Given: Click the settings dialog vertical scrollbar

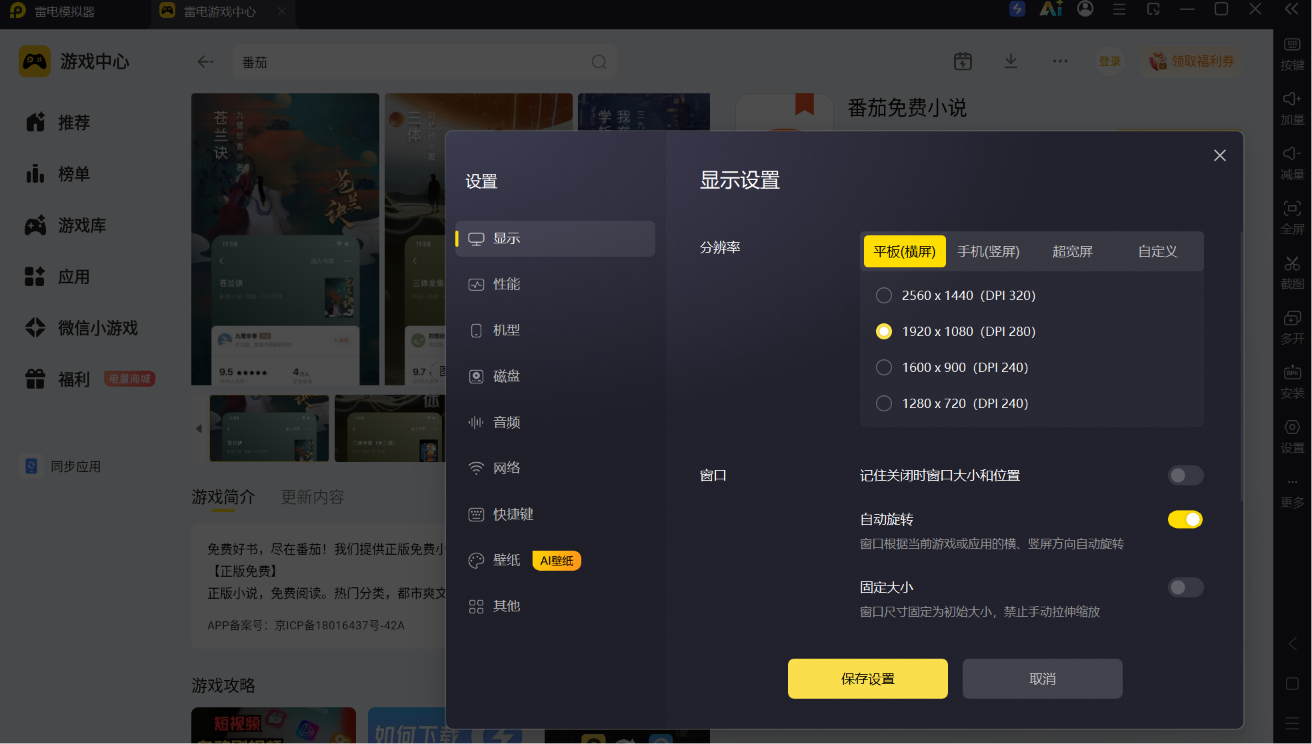Looking at the screenshot, I should coord(1241,365).
